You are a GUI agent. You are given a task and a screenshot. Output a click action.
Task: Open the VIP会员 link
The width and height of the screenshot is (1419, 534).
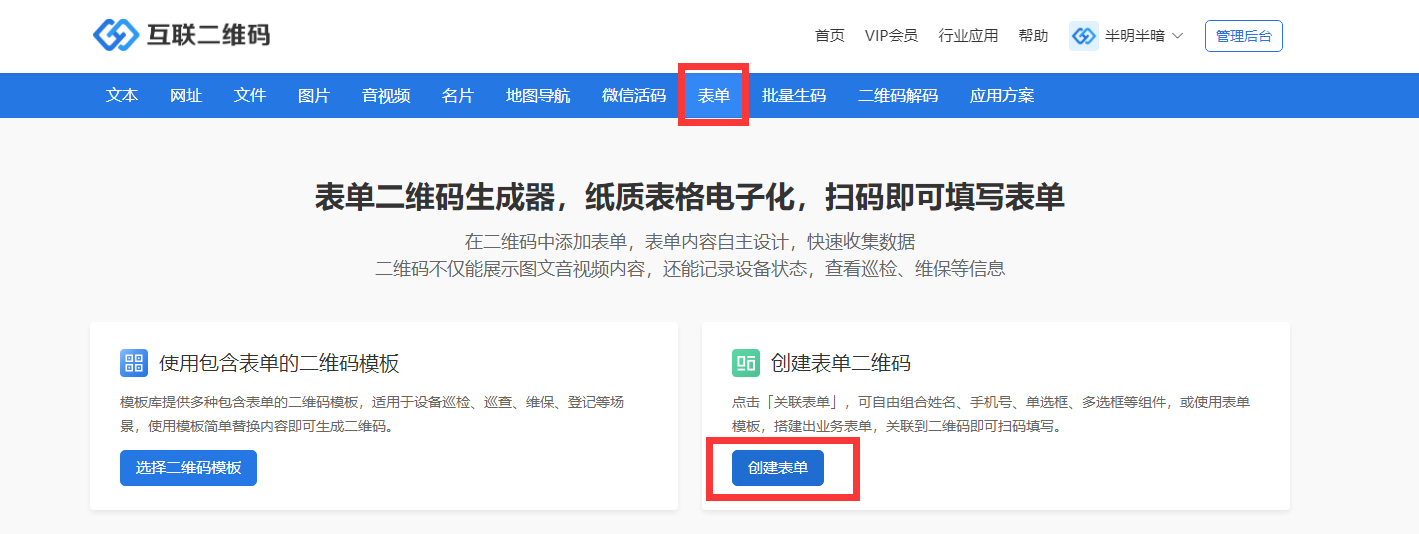[891, 36]
